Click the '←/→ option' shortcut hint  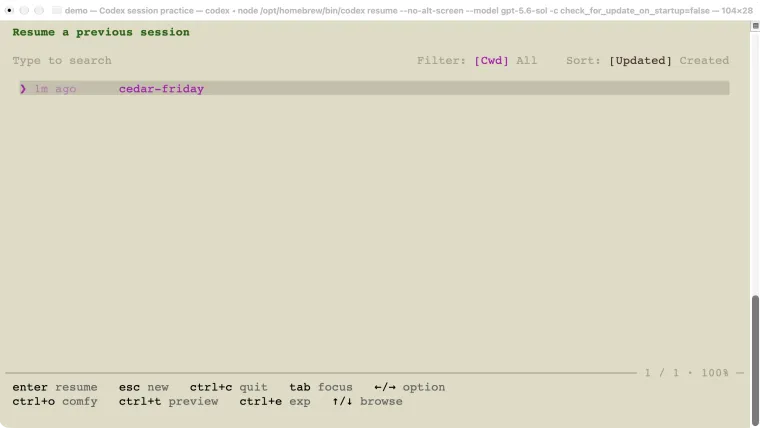[410, 387]
